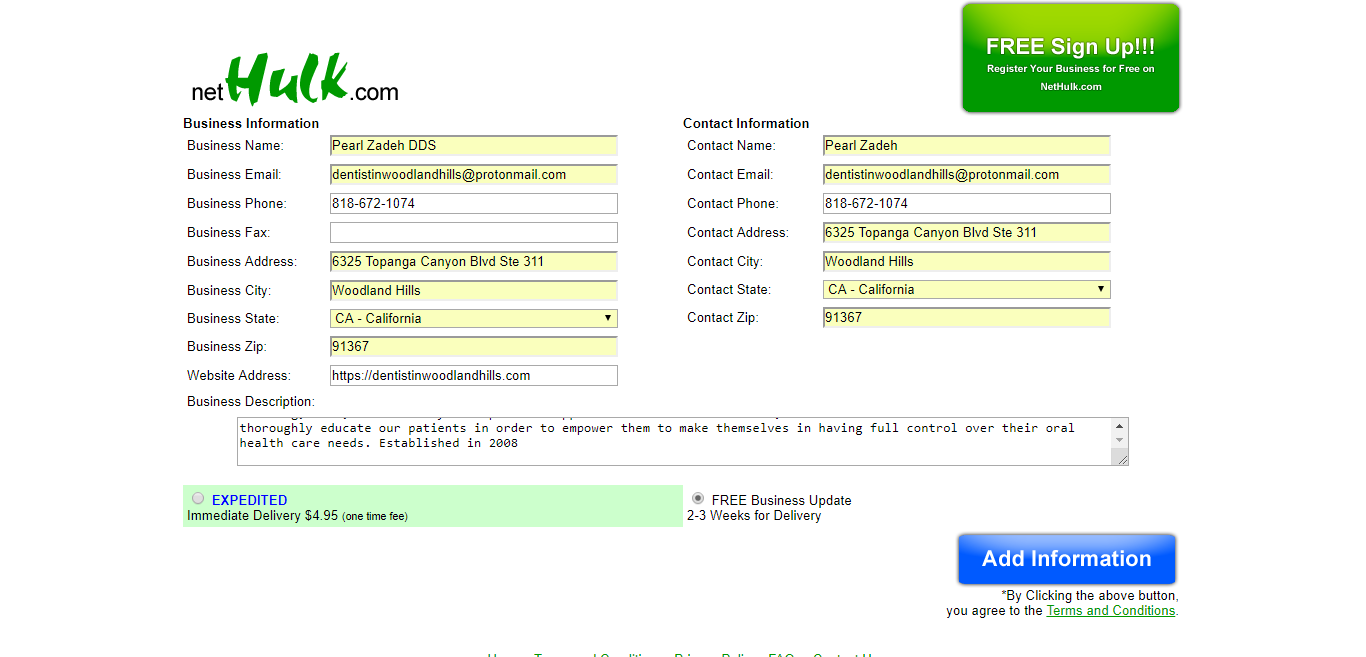Click the Business Zip input field
This screenshot has width=1366, height=657.
474,347
